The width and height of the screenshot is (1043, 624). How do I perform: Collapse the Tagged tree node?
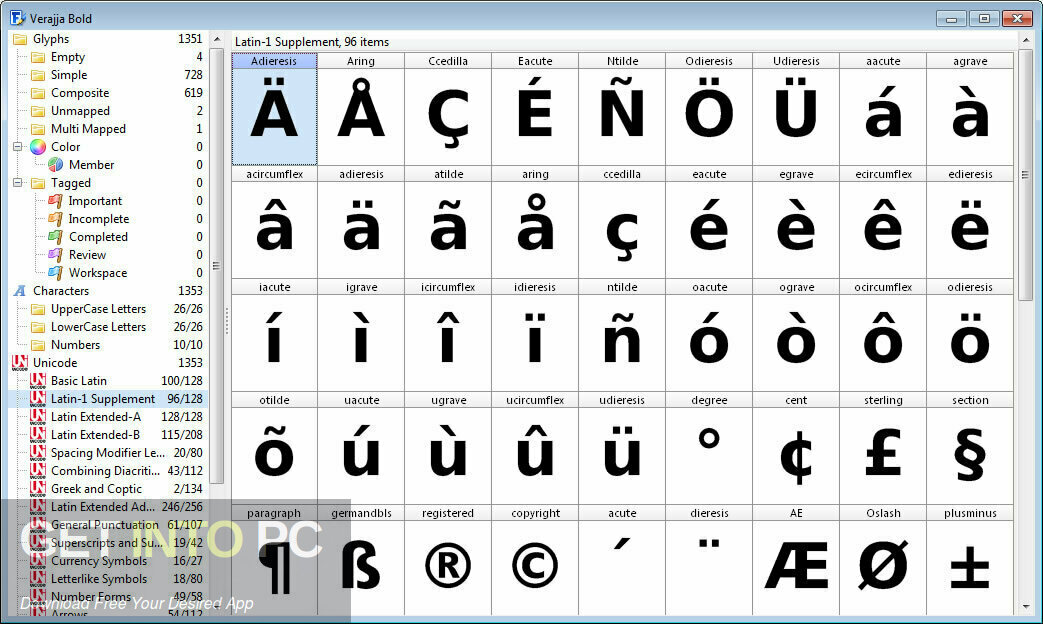(x=18, y=182)
